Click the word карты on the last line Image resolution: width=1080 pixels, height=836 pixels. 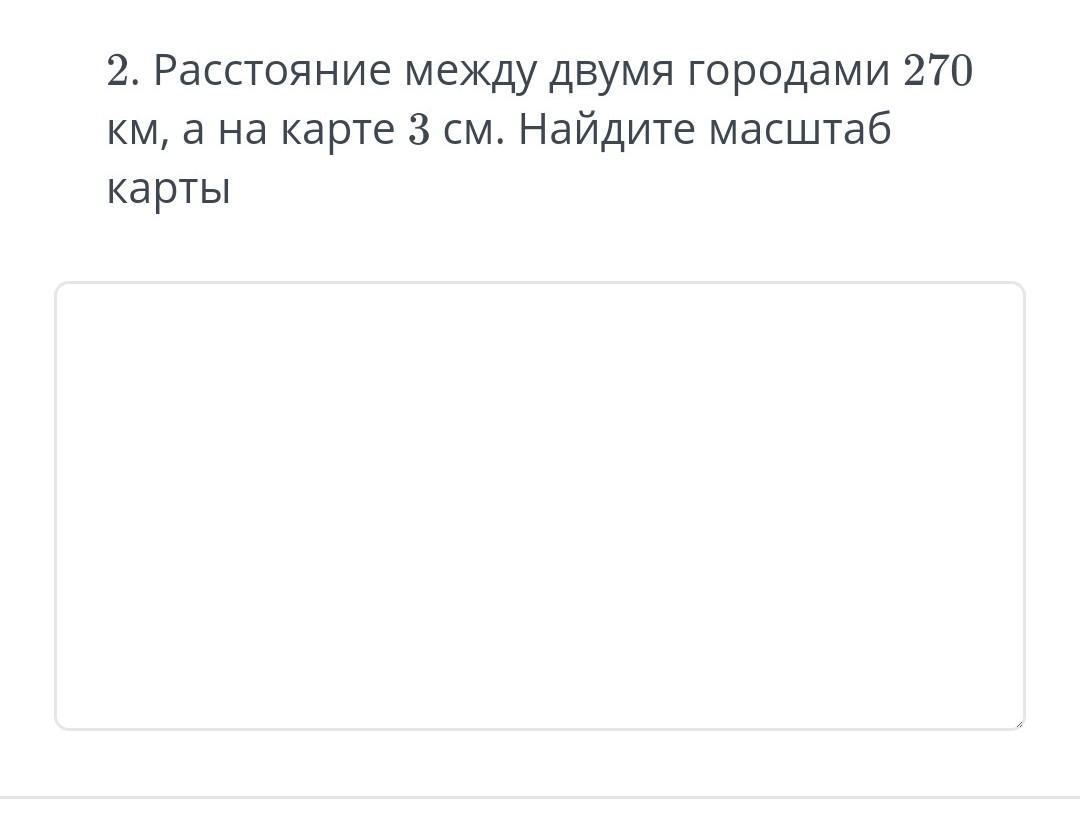pyautogui.click(x=168, y=189)
